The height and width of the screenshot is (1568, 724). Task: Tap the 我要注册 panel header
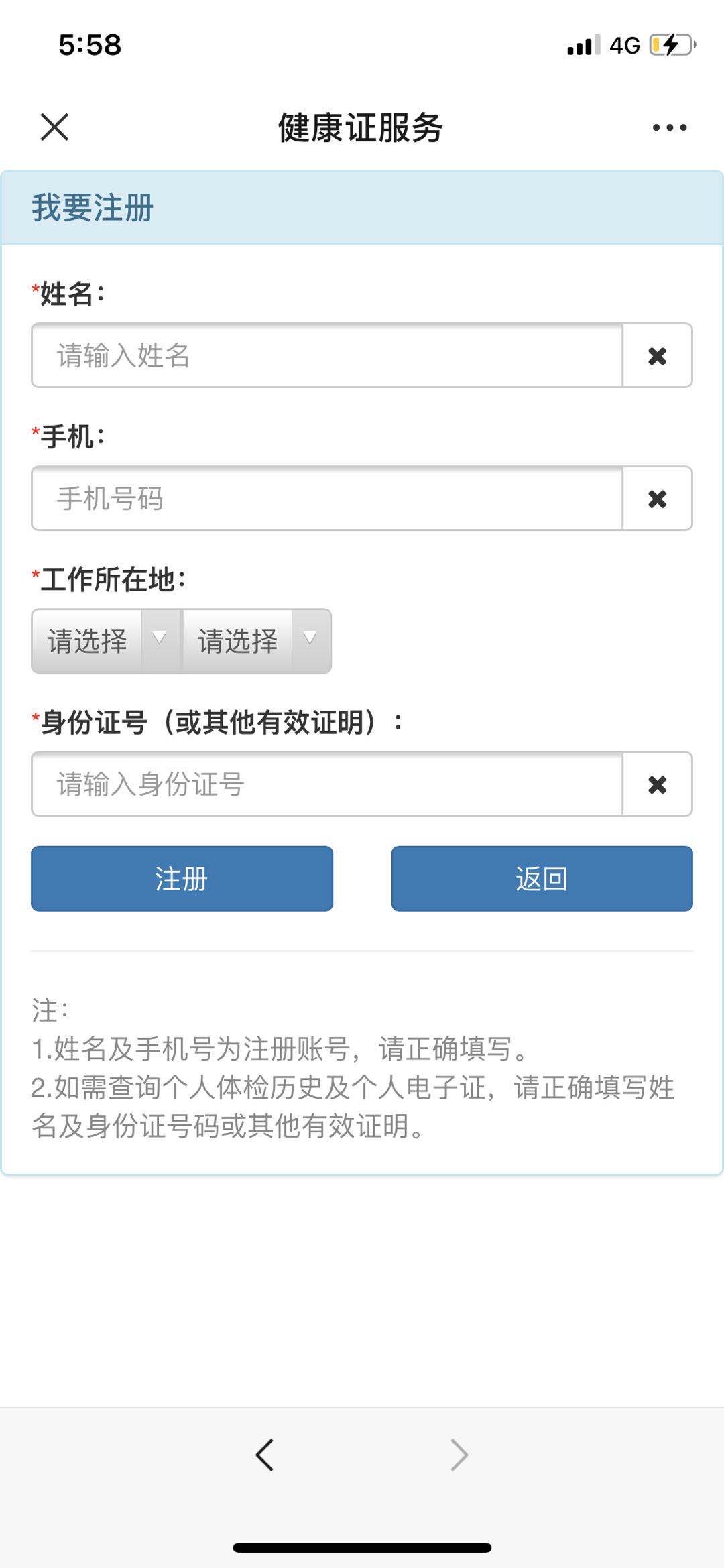[x=362, y=208]
